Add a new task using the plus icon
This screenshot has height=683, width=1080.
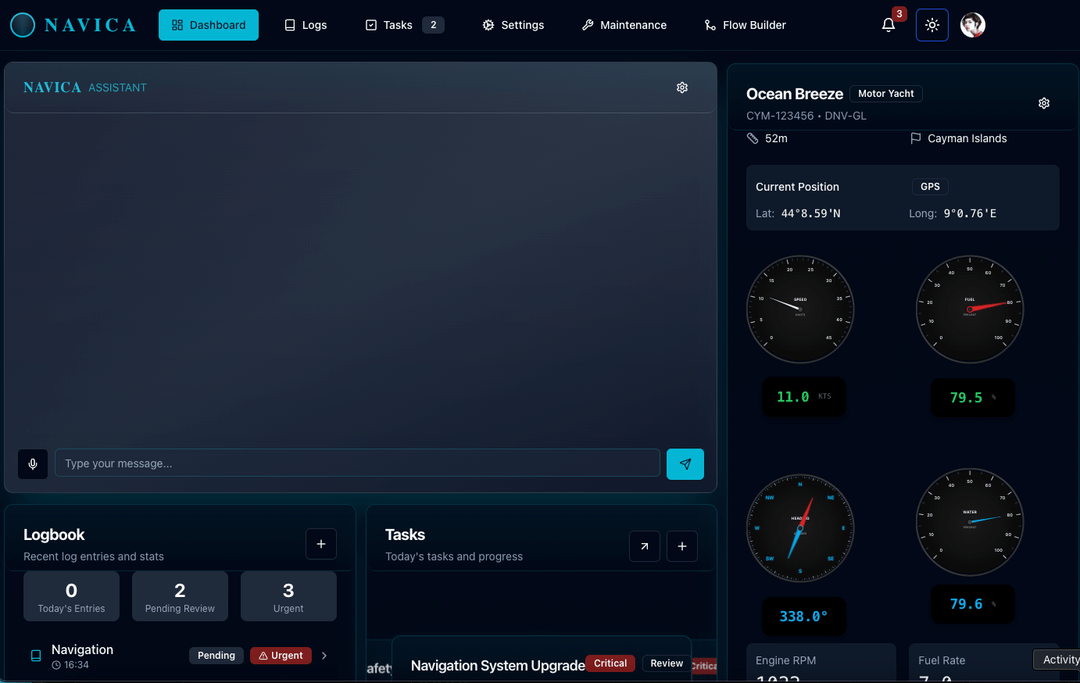point(682,546)
